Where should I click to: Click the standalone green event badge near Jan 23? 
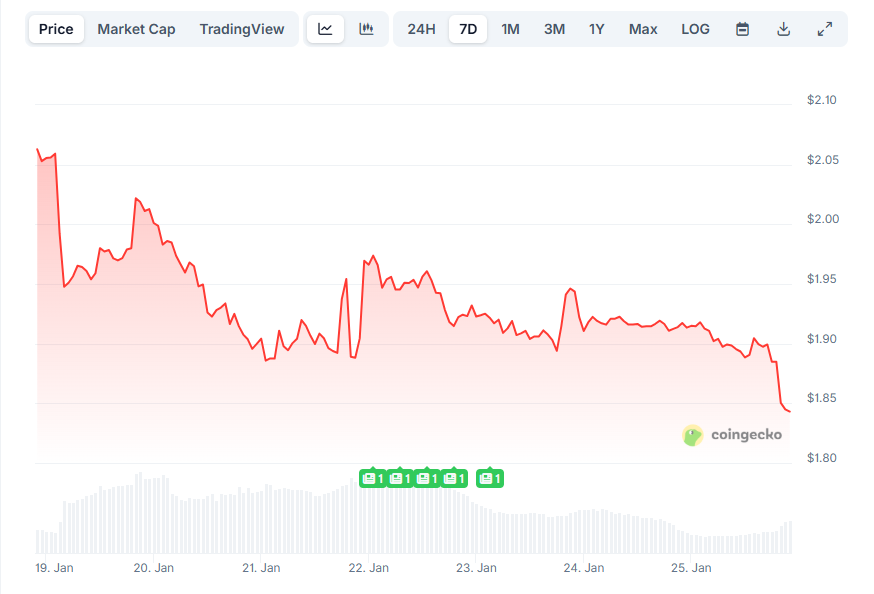(489, 478)
